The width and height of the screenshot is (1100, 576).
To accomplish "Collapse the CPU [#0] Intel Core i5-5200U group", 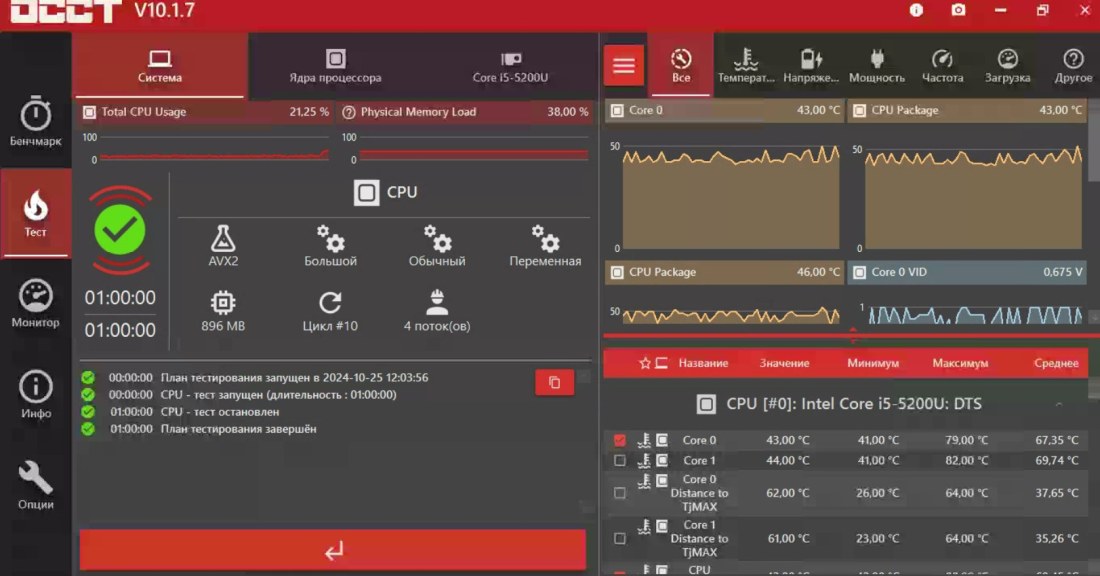I will (x=1058, y=404).
